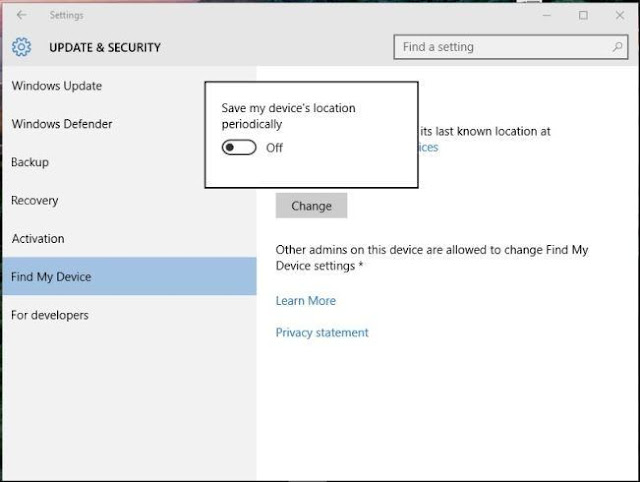Viewport: 640px width, 482px height.
Task: Go back with the Settings arrow
Action: click(21, 15)
